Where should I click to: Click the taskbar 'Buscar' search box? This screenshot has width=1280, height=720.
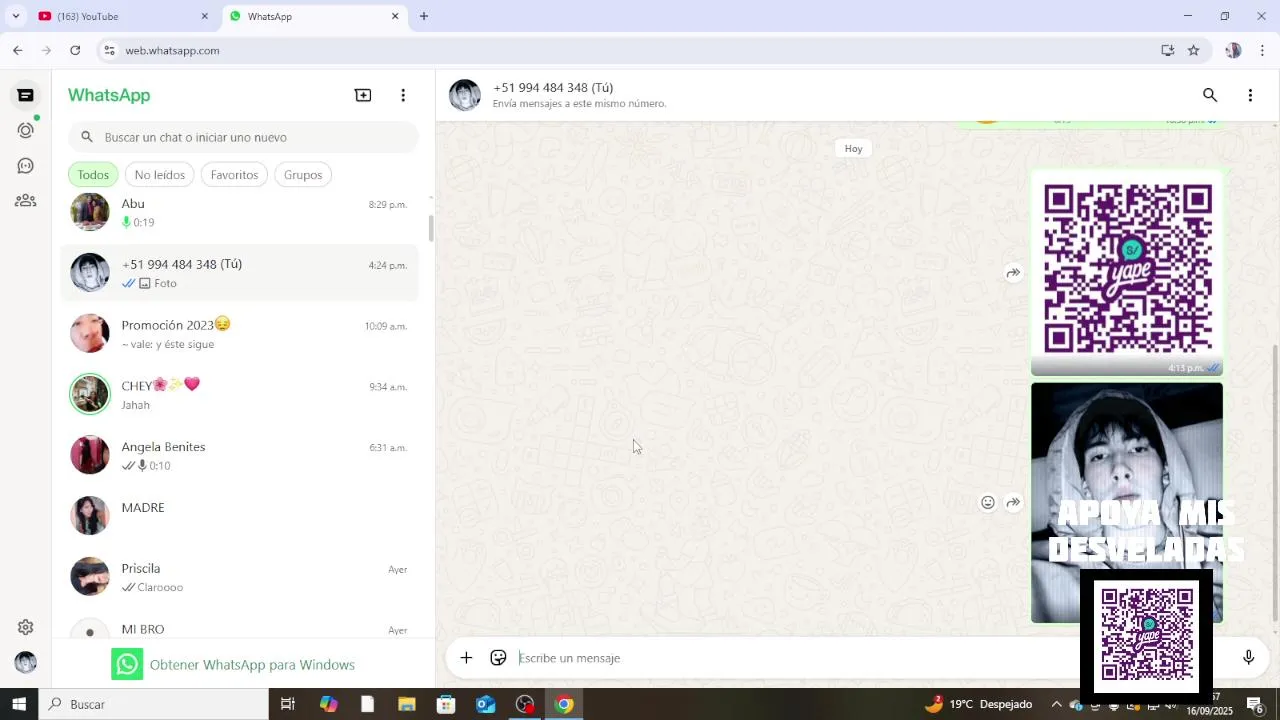[x=153, y=704]
